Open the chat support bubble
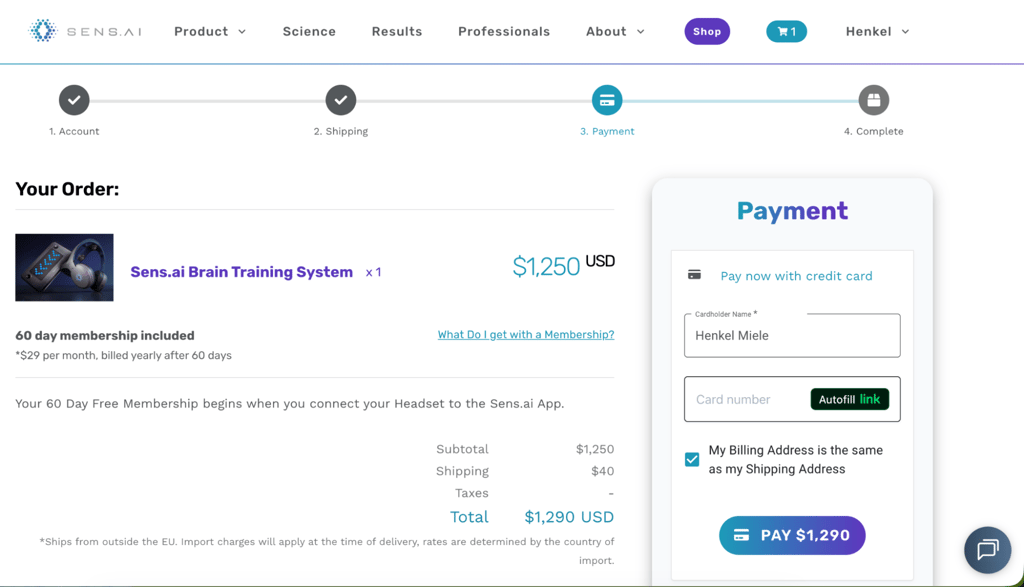The width and height of the screenshot is (1024, 587). 987,550
